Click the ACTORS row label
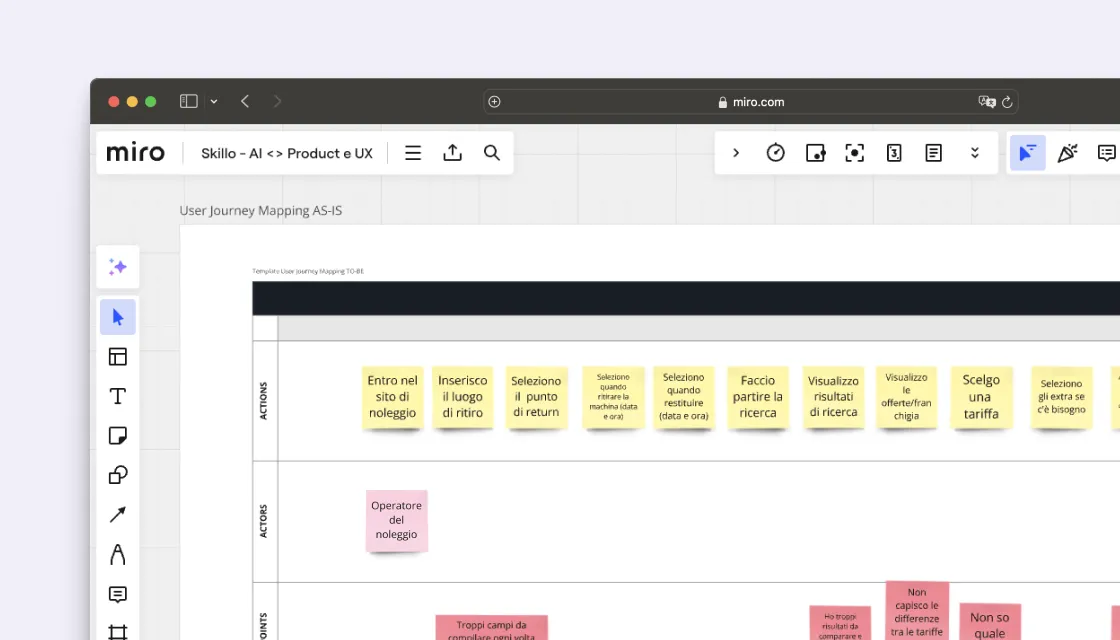Viewport: 1120px width, 640px height. [x=264, y=521]
